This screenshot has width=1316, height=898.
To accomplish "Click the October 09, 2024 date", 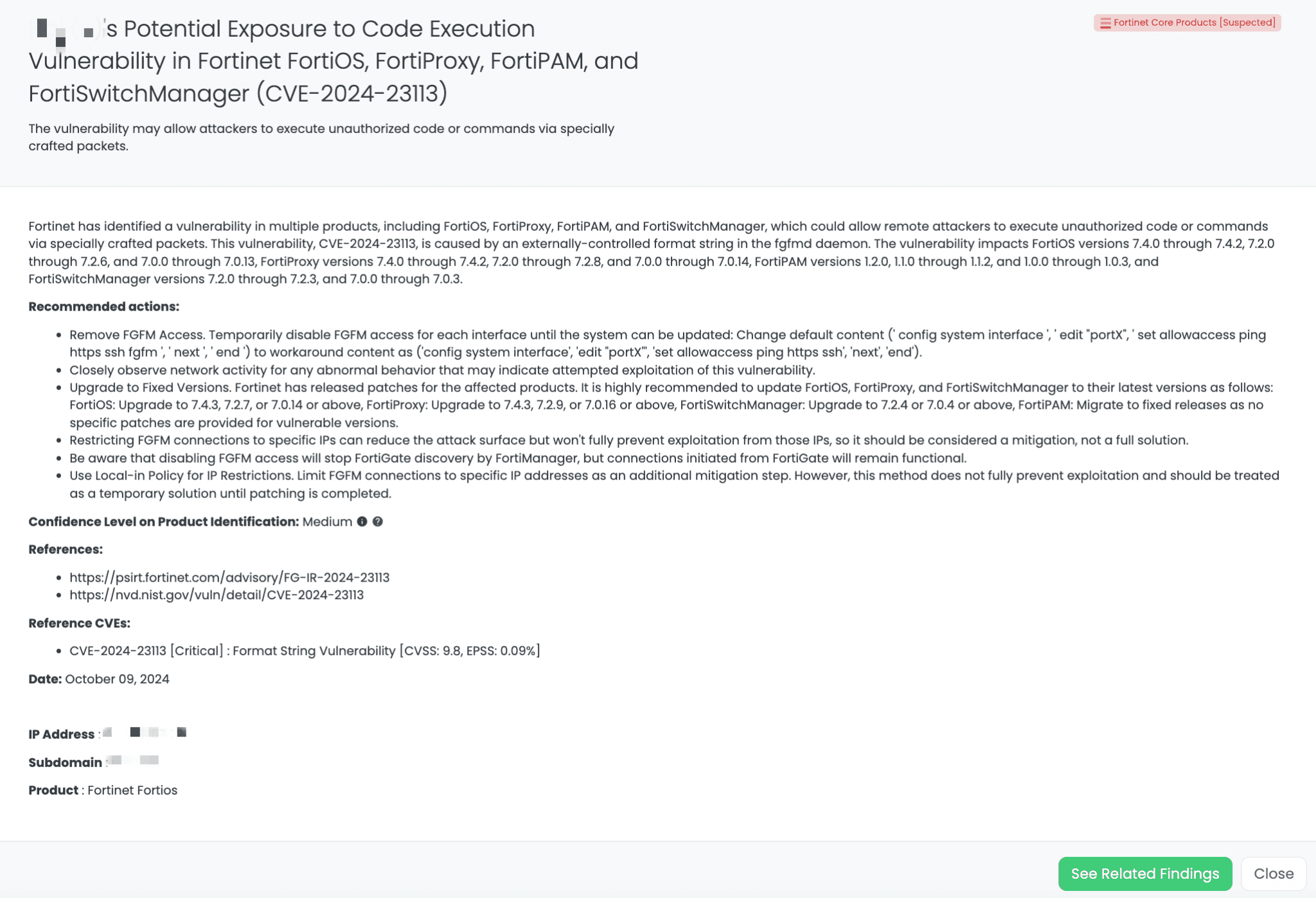I will point(117,679).
